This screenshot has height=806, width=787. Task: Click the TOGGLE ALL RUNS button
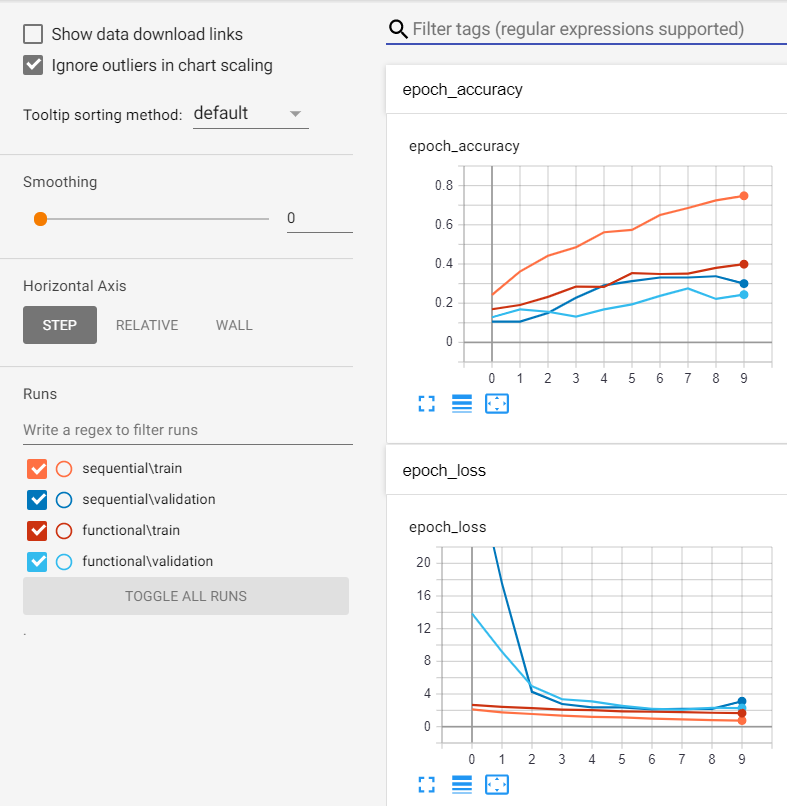[185, 596]
